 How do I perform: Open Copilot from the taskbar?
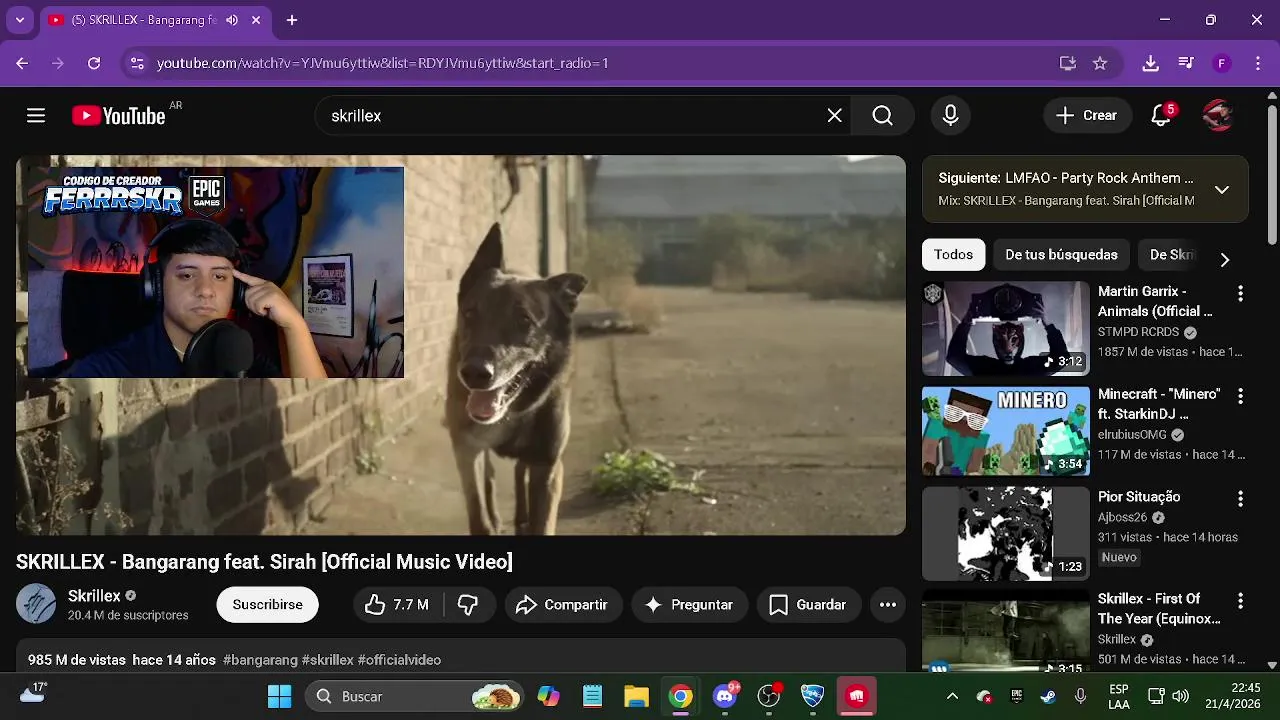pyautogui.click(x=549, y=696)
